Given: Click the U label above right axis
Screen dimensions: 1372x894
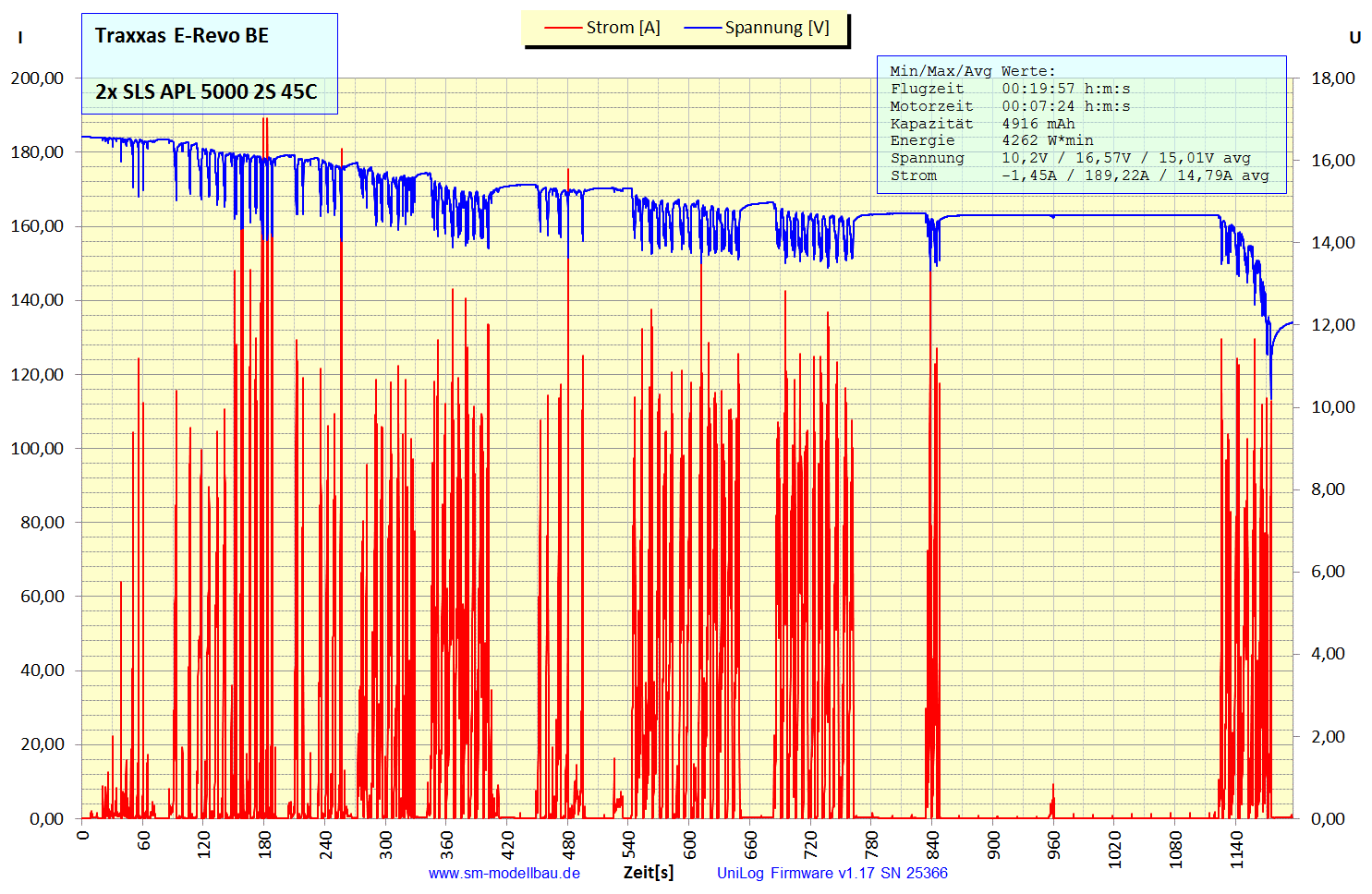Looking at the screenshot, I should [x=1354, y=38].
